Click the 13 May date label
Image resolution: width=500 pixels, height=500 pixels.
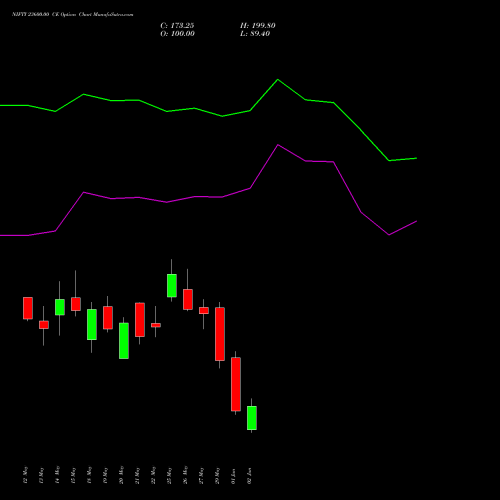coord(42,475)
